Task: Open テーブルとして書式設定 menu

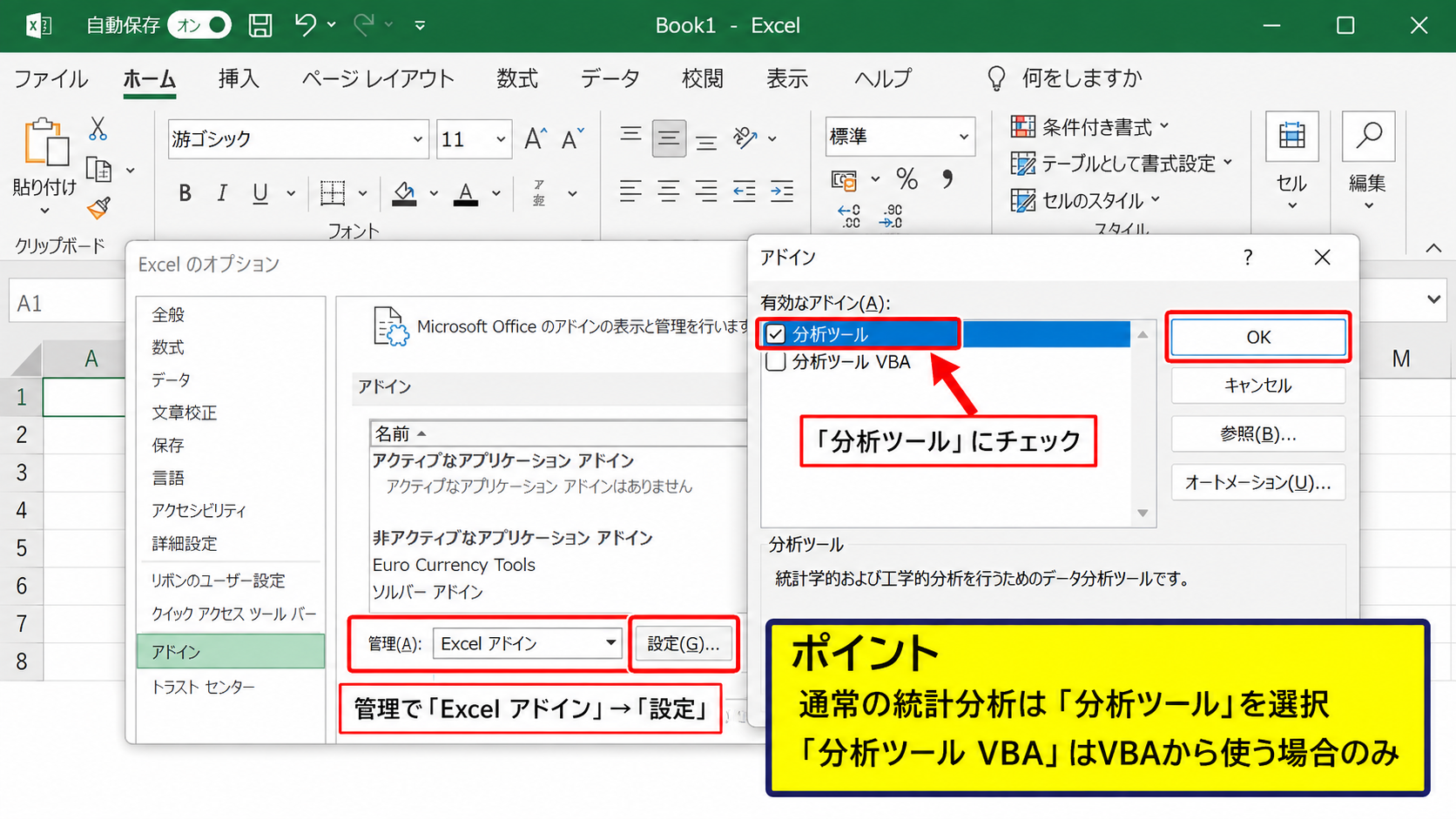Action: point(1122,164)
